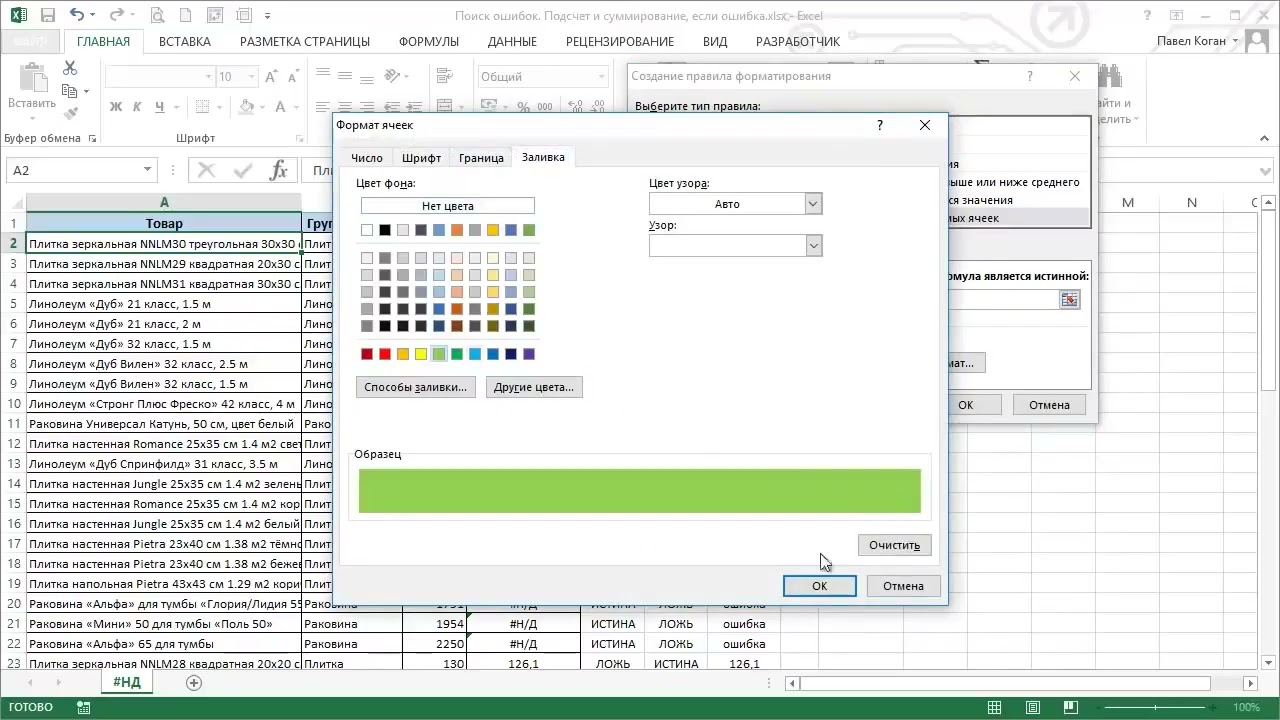Viewport: 1280px width, 720px height.
Task: Open the font size dropdown showing 10
Action: 250,77
